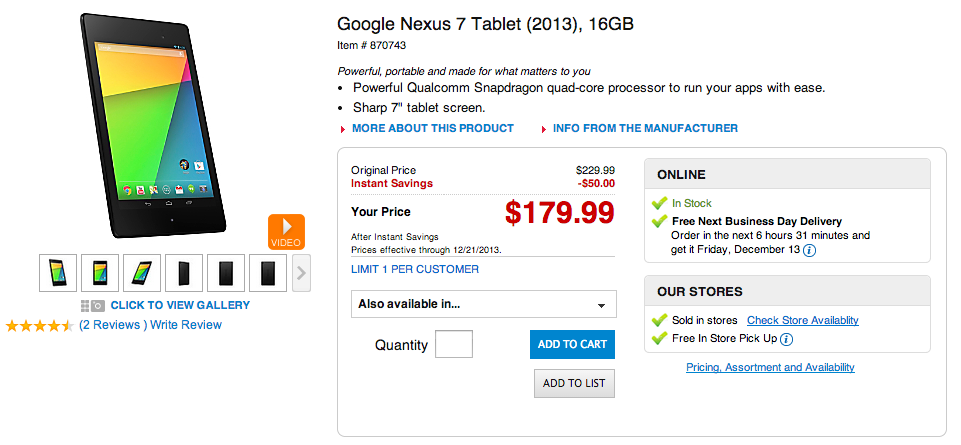Click the Quantity input field
961x445 pixels.
(x=454, y=344)
